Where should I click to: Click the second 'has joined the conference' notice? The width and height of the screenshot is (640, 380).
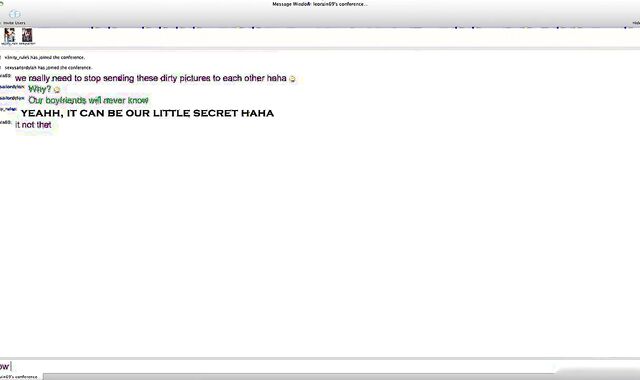[48, 68]
